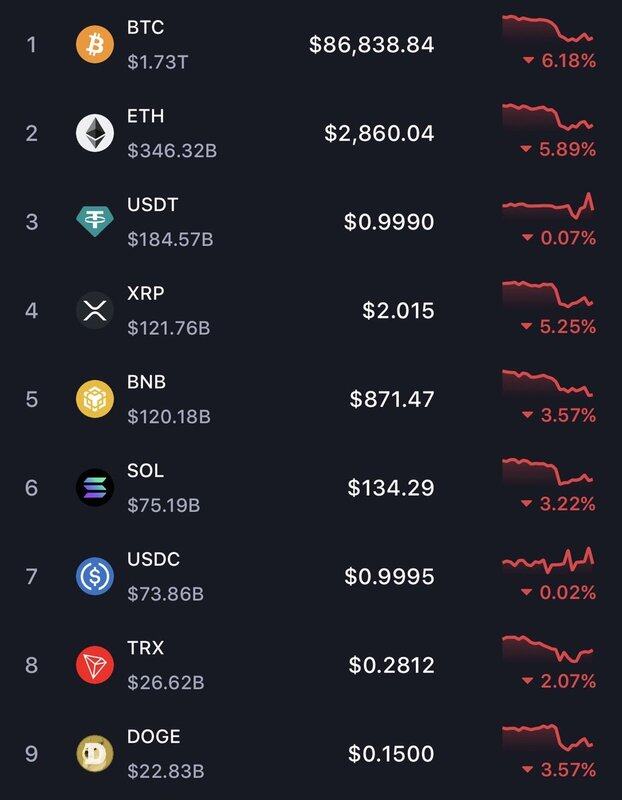
Task: Tap the ETH price $2,860.04
Action: [379, 133]
